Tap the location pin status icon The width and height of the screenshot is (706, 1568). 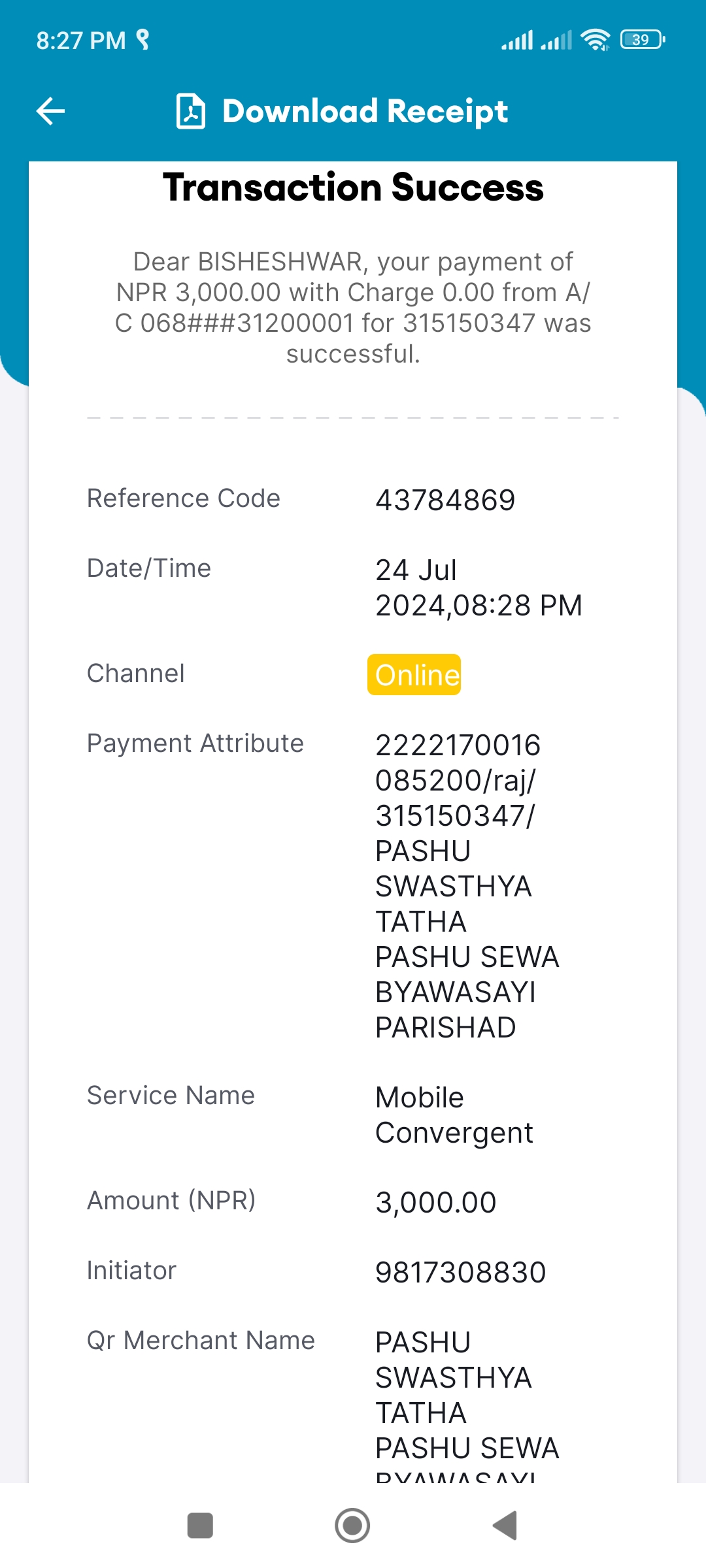coord(143,40)
